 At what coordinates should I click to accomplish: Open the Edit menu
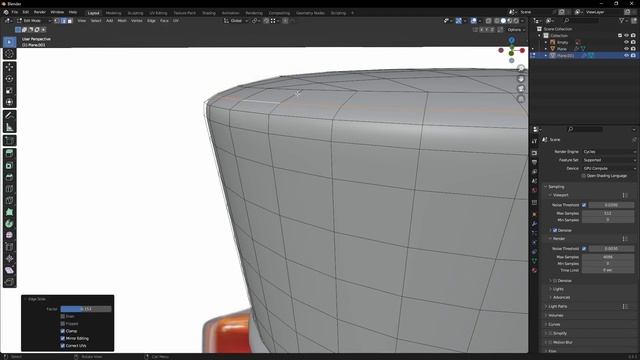[26, 12]
